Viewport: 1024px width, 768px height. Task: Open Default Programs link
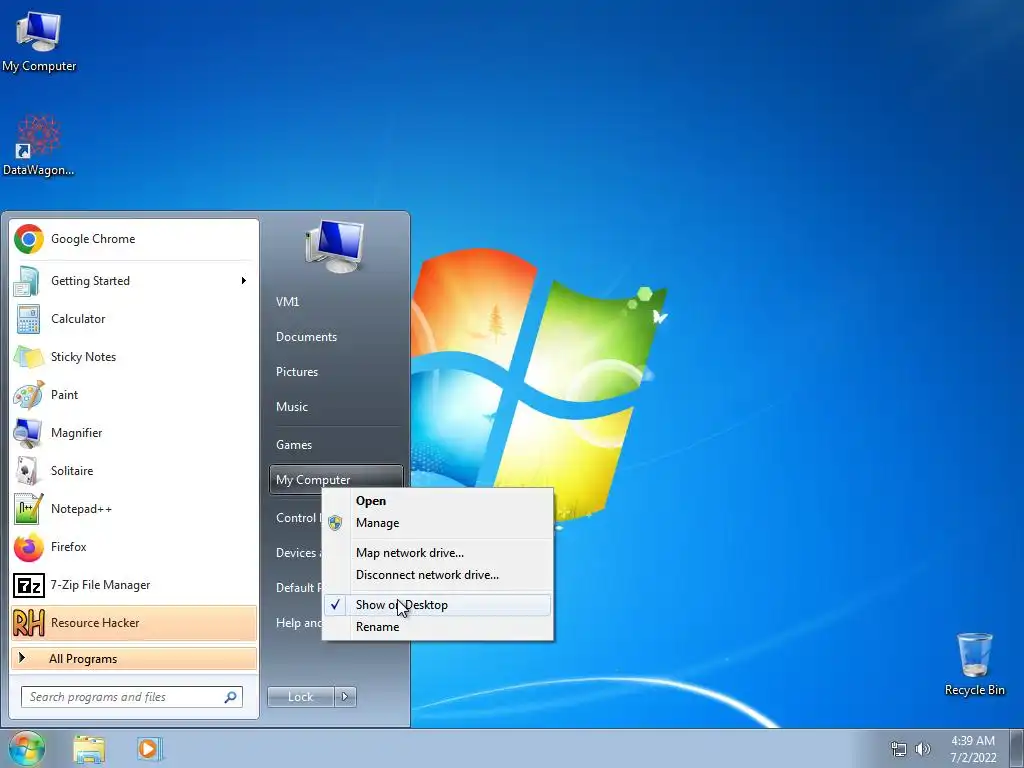click(296, 588)
